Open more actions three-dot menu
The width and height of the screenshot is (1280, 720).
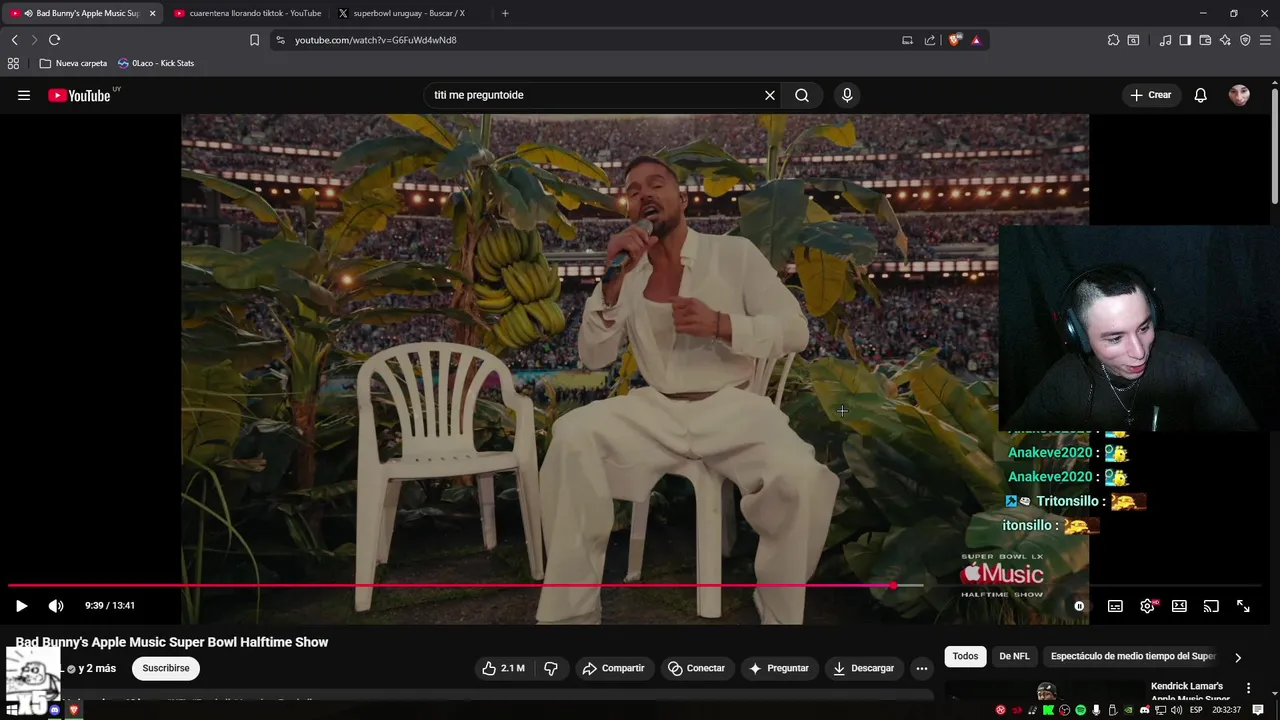[x=922, y=668]
